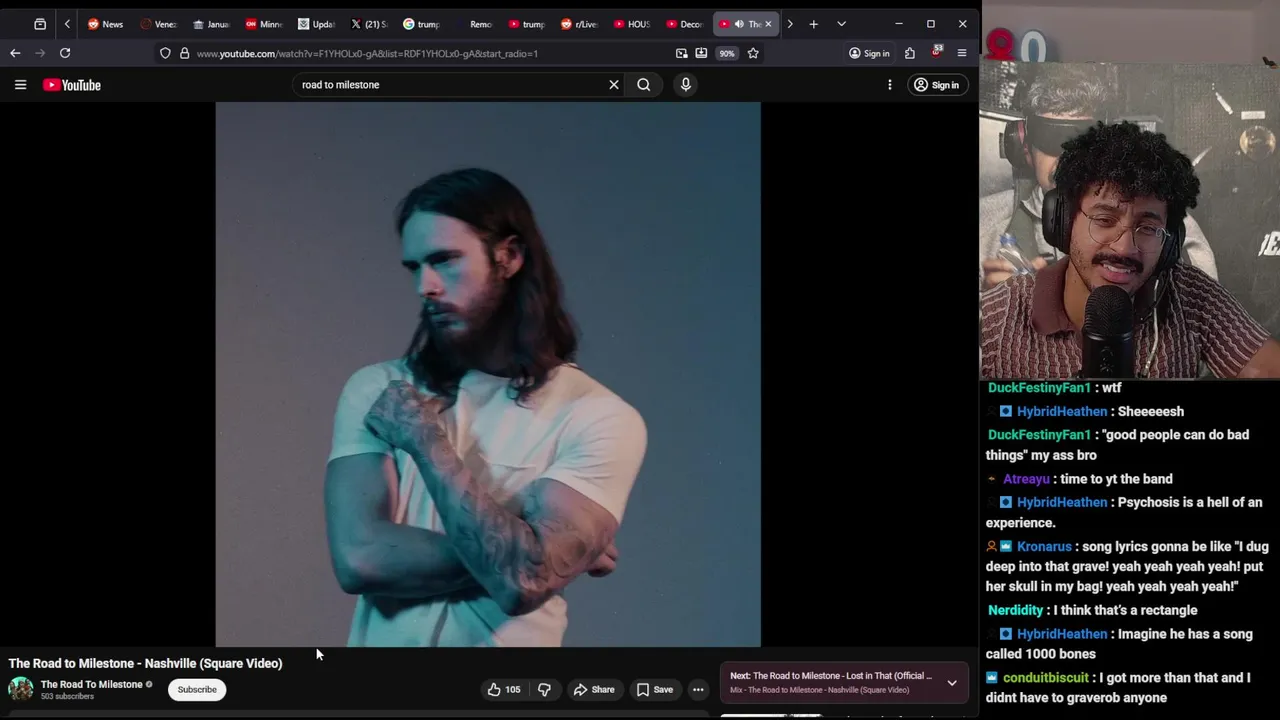Open chat user Kronarus name

(x=1044, y=546)
